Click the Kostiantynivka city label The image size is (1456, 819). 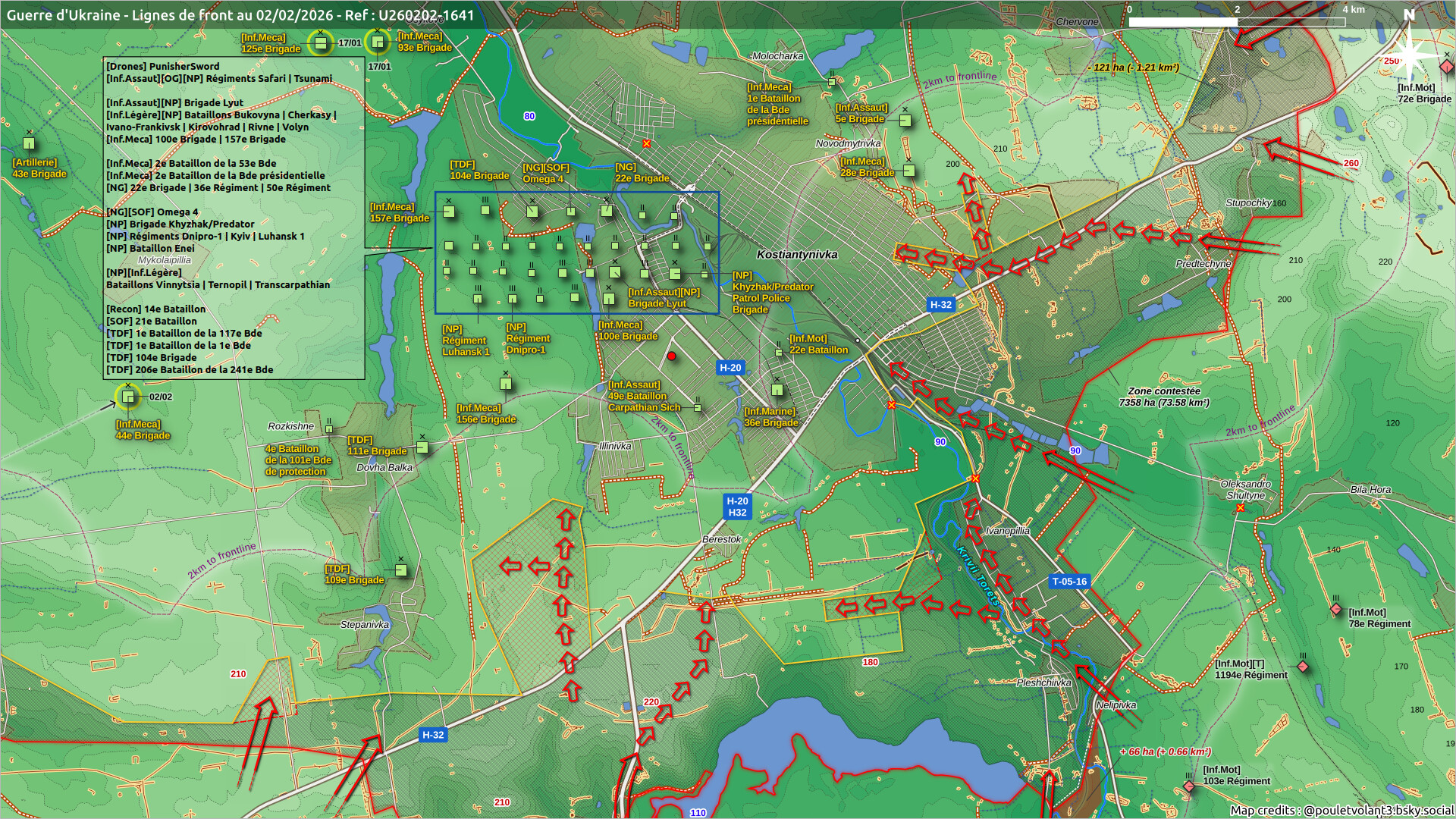click(797, 255)
